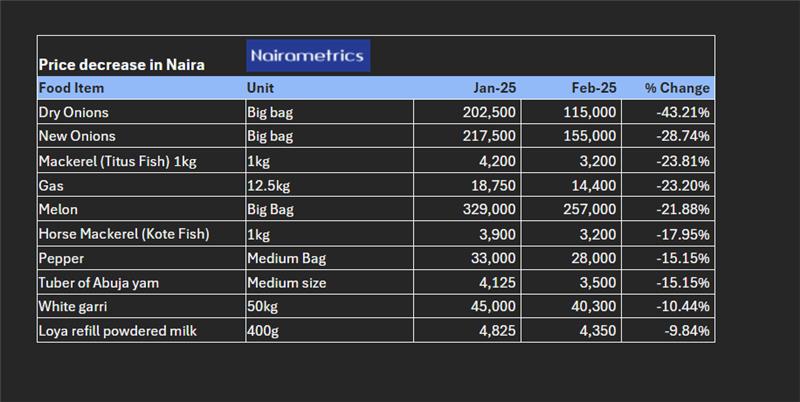
Task: Select the 'Price decrease in Naira' title cell
Action: click(121, 65)
